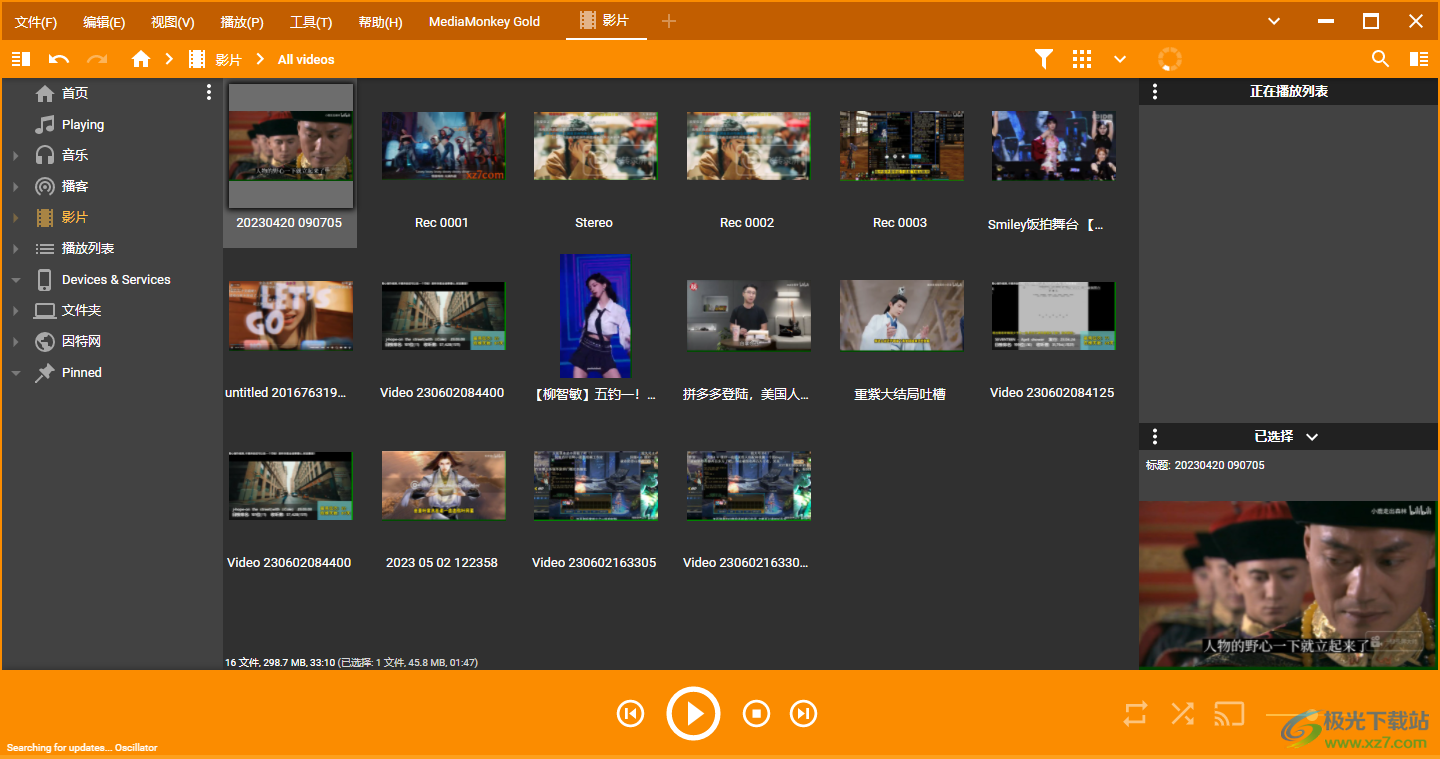Viewport: 1440px width, 759px height.
Task: Click All videos breadcrumb link
Action: 306,59
